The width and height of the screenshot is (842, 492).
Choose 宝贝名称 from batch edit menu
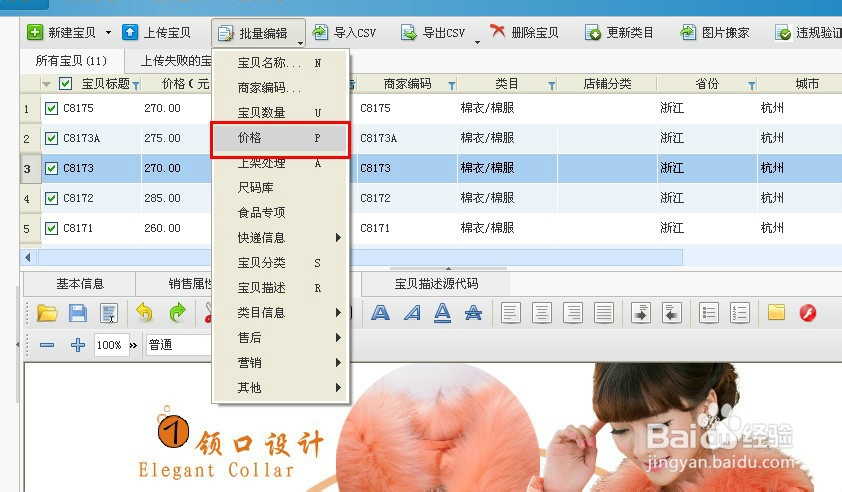pos(281,63)
